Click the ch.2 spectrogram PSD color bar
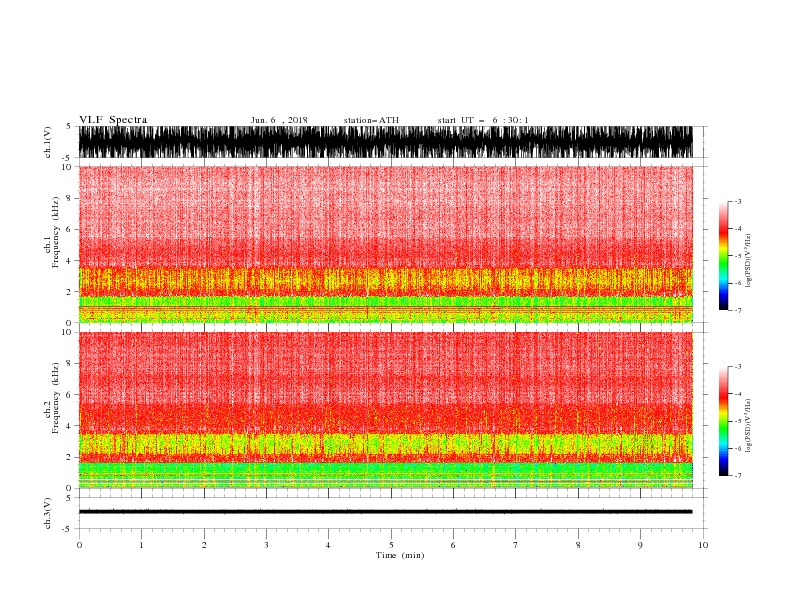 pos(723,421)
